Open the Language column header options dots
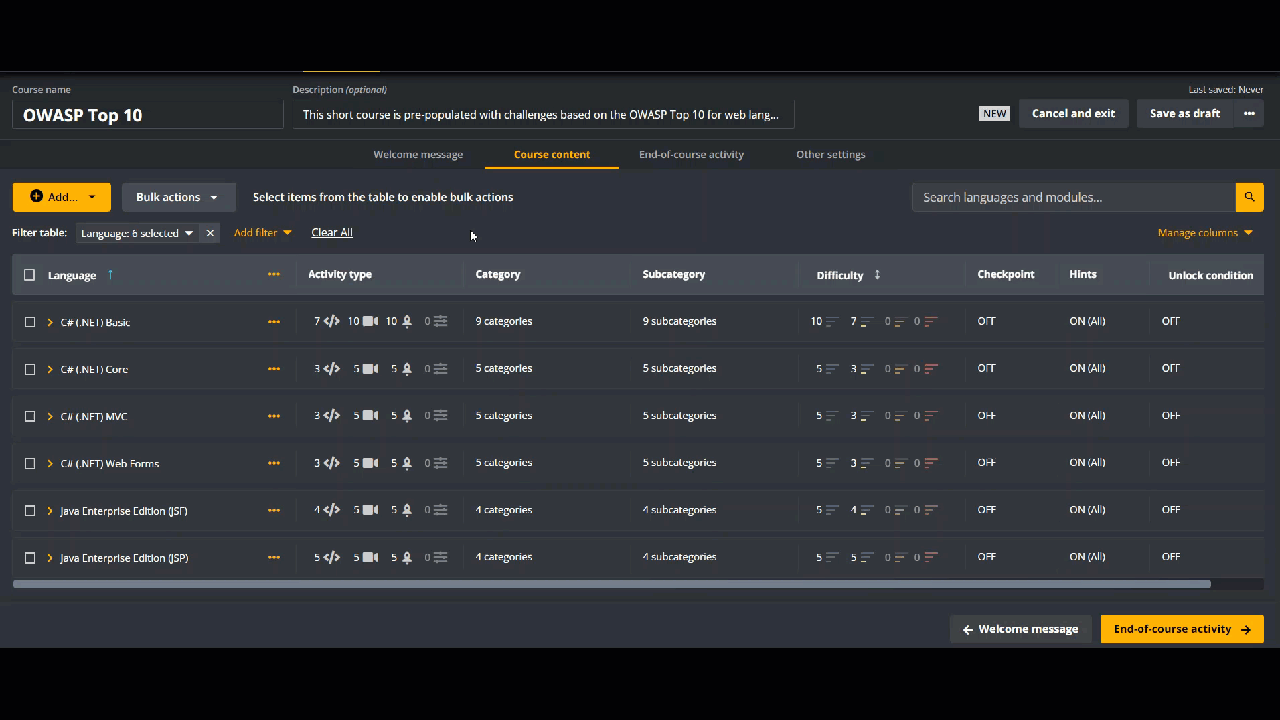Viewport: 1280px width, 720px height. (x=274, y=274)
